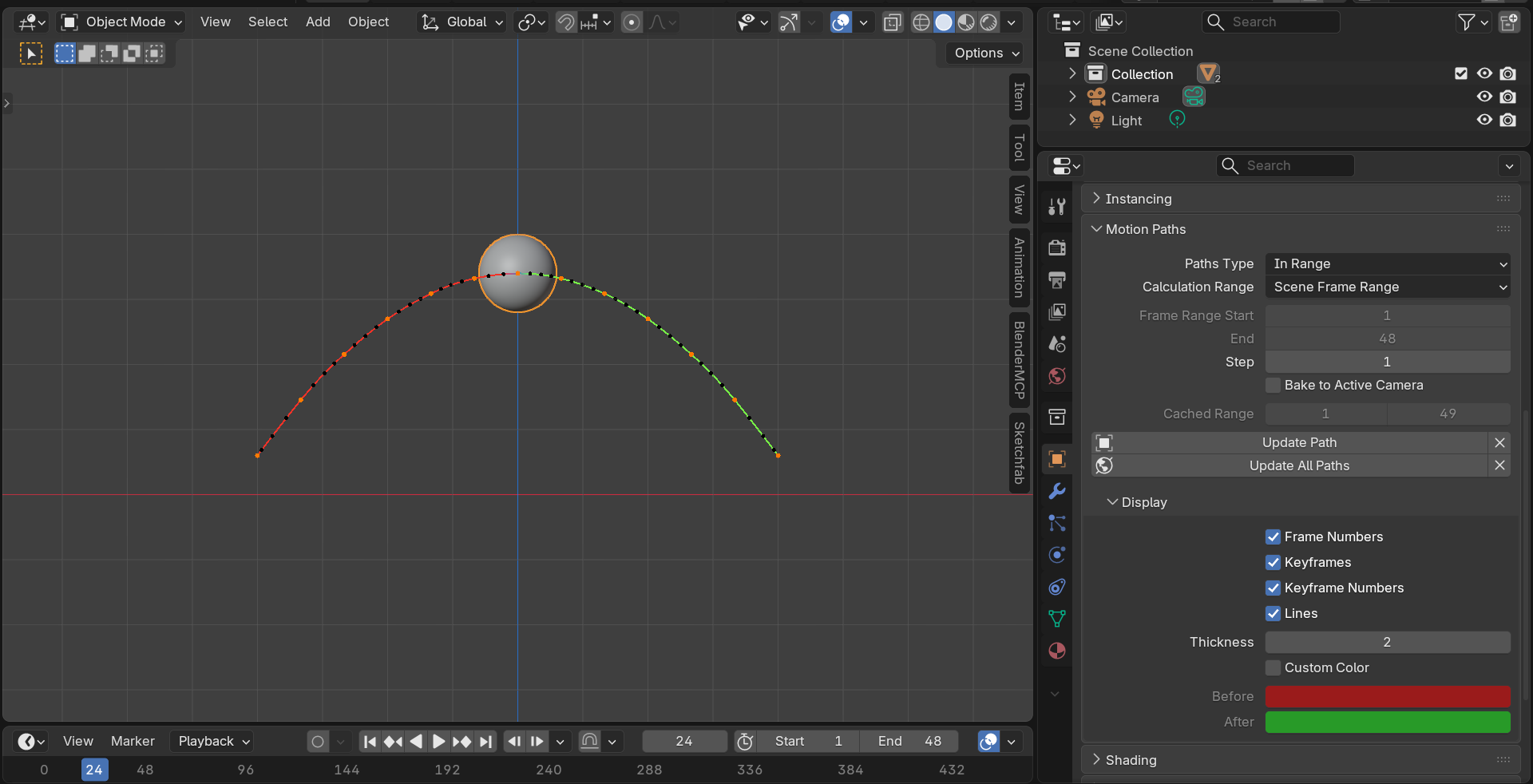Play the animation forward

pyautogui.click(x=438, y=742)
